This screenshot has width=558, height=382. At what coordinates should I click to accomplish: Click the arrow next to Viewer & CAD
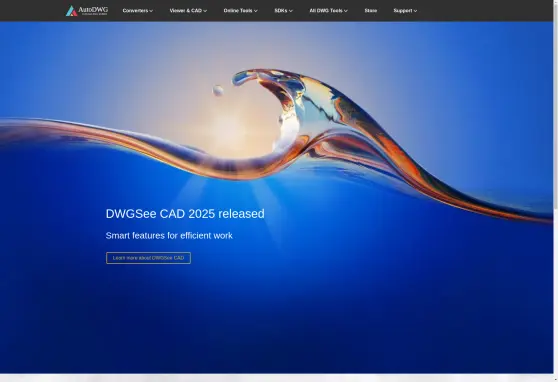tap(205, 11)
